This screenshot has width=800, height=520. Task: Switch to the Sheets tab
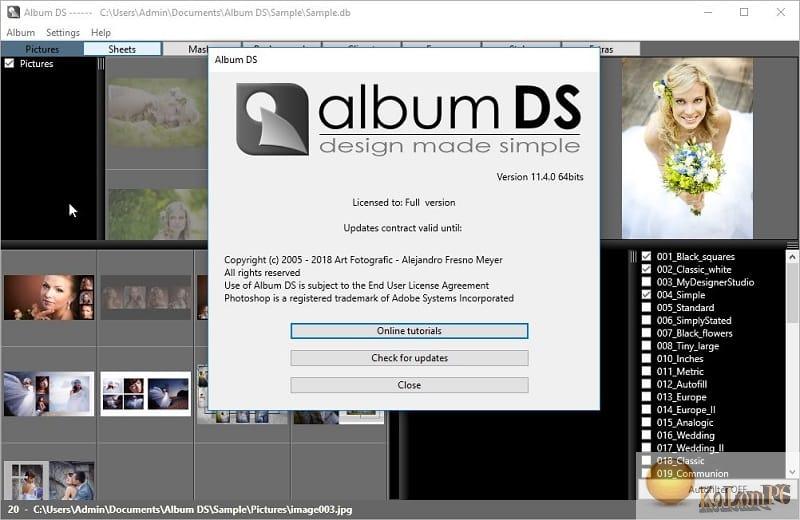(122, 49)
